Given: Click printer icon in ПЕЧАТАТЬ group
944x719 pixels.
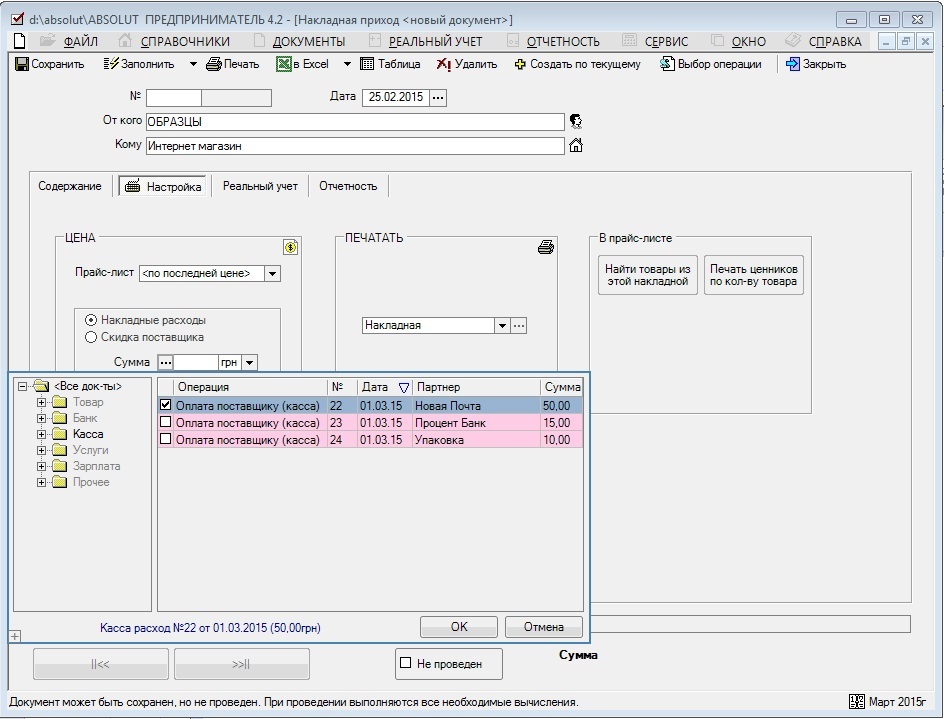Looking at the screenshot, I should click(546, 247).
